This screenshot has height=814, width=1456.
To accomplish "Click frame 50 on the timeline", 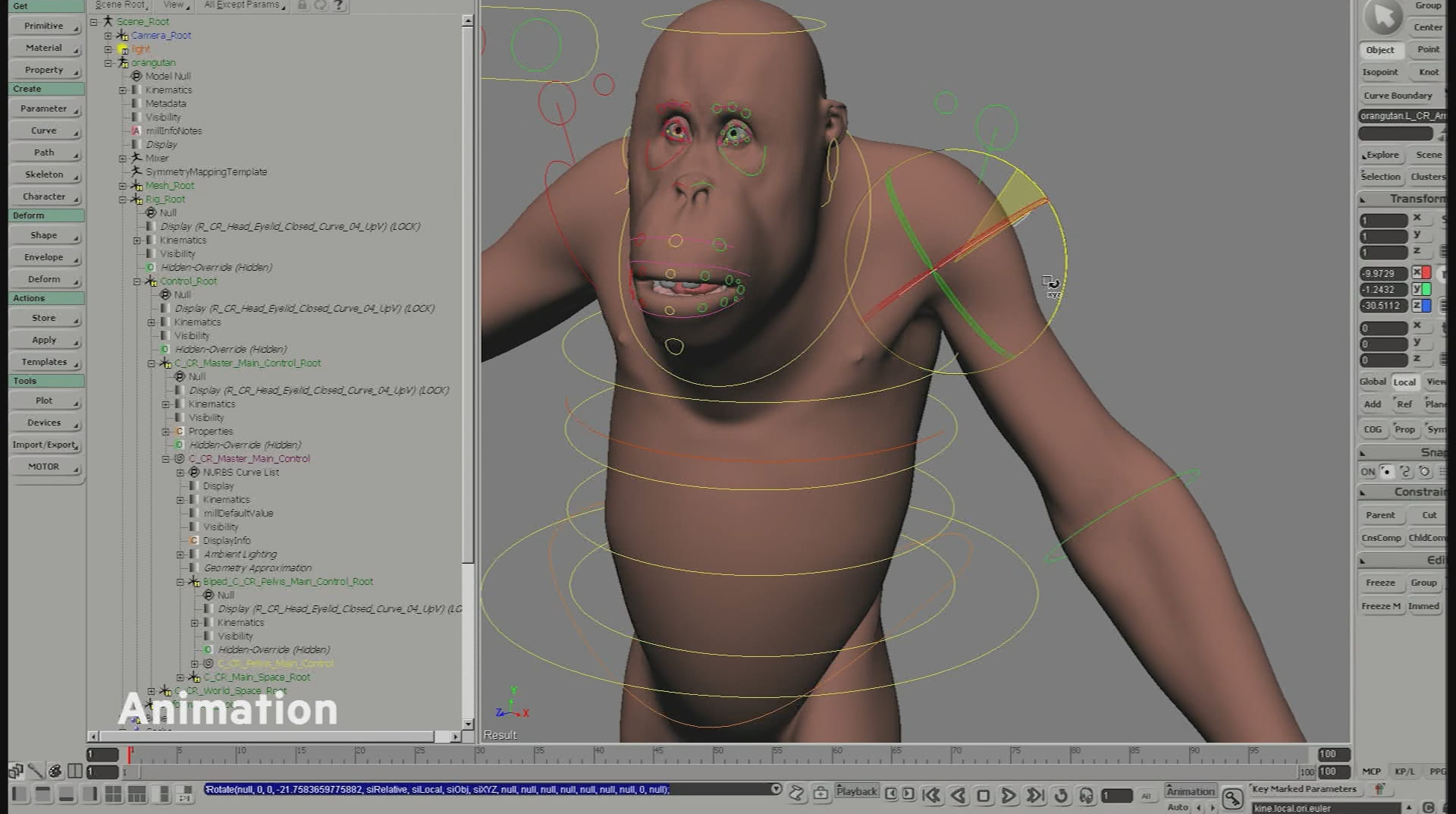I will click(714, 755).
